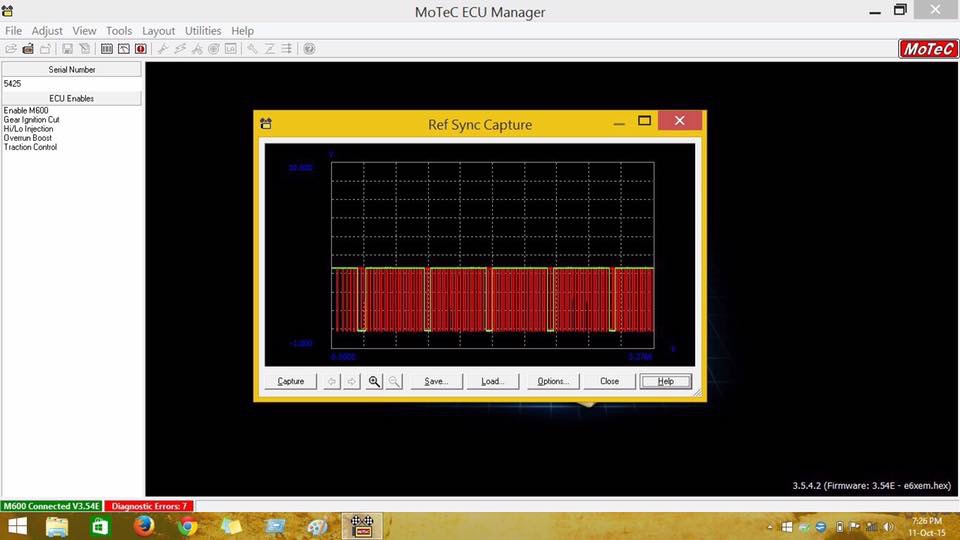960x540 pixels.
Task: Zoom out on the Ref Sync Capture graph
Action: tap(394, 381)
